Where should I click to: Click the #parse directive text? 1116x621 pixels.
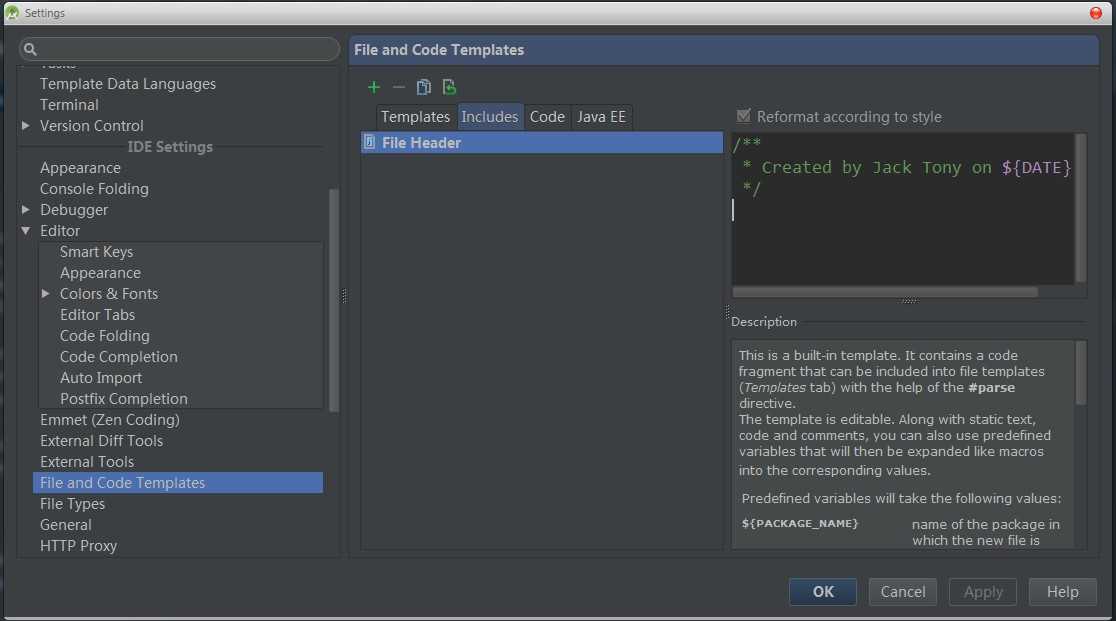tap(991, 388)
